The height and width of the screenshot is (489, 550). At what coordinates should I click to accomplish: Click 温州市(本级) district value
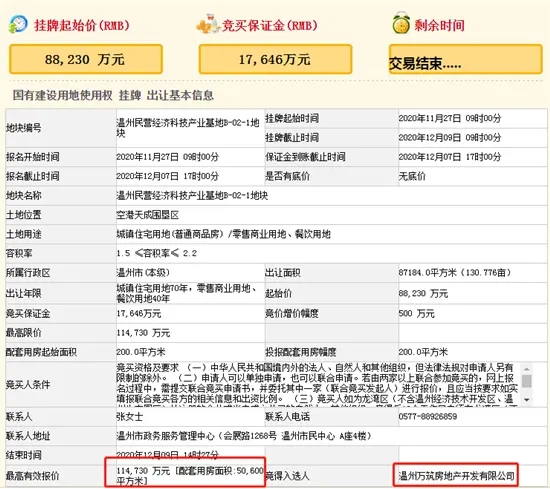pyautogui.click(x=143, y=273)
